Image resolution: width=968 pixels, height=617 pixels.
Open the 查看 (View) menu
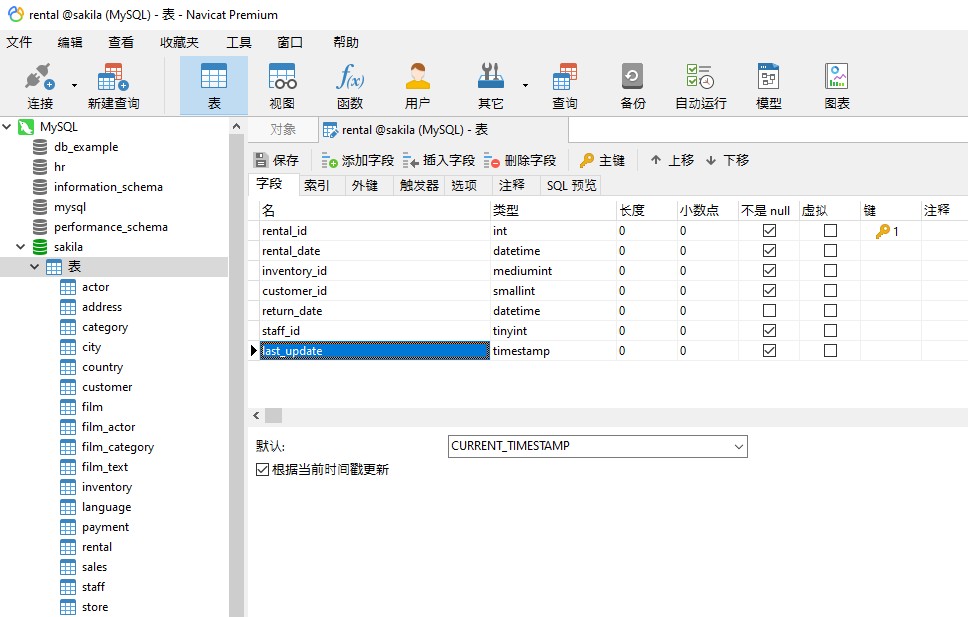121,43
